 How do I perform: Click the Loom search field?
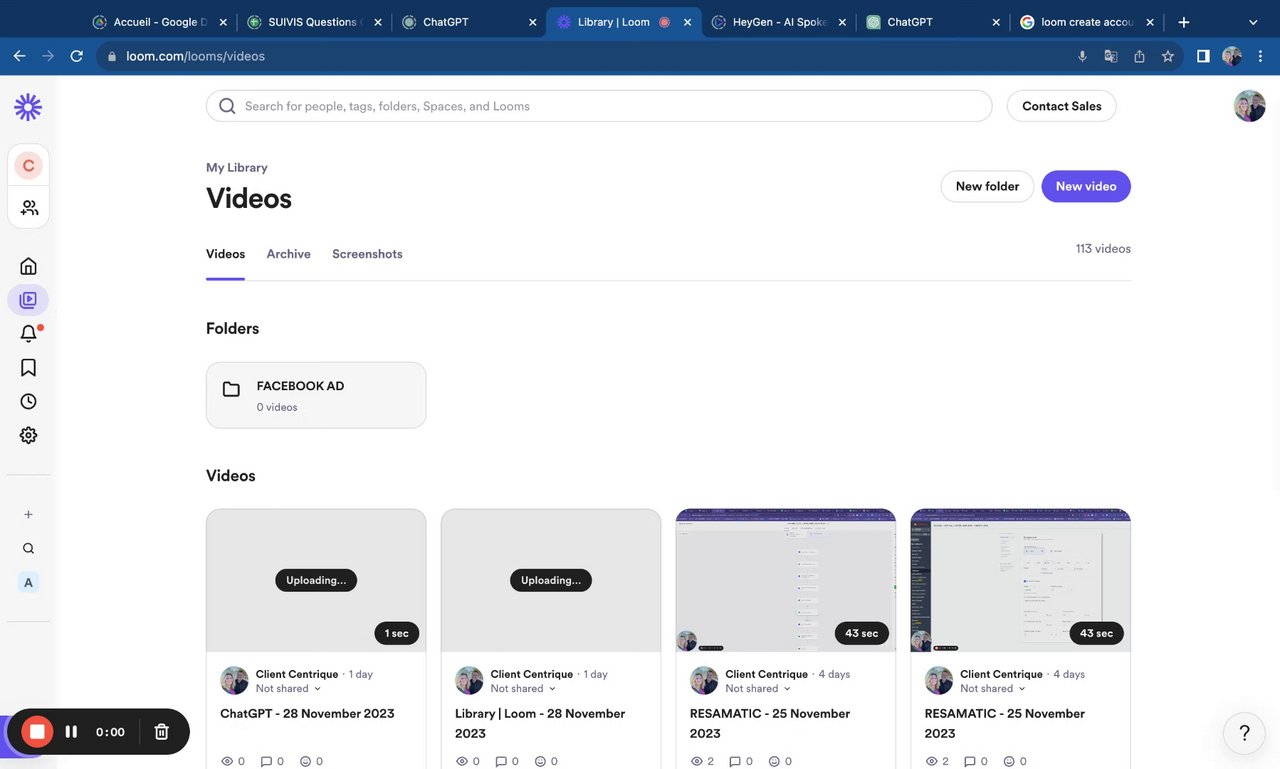(x=599, y=106)
